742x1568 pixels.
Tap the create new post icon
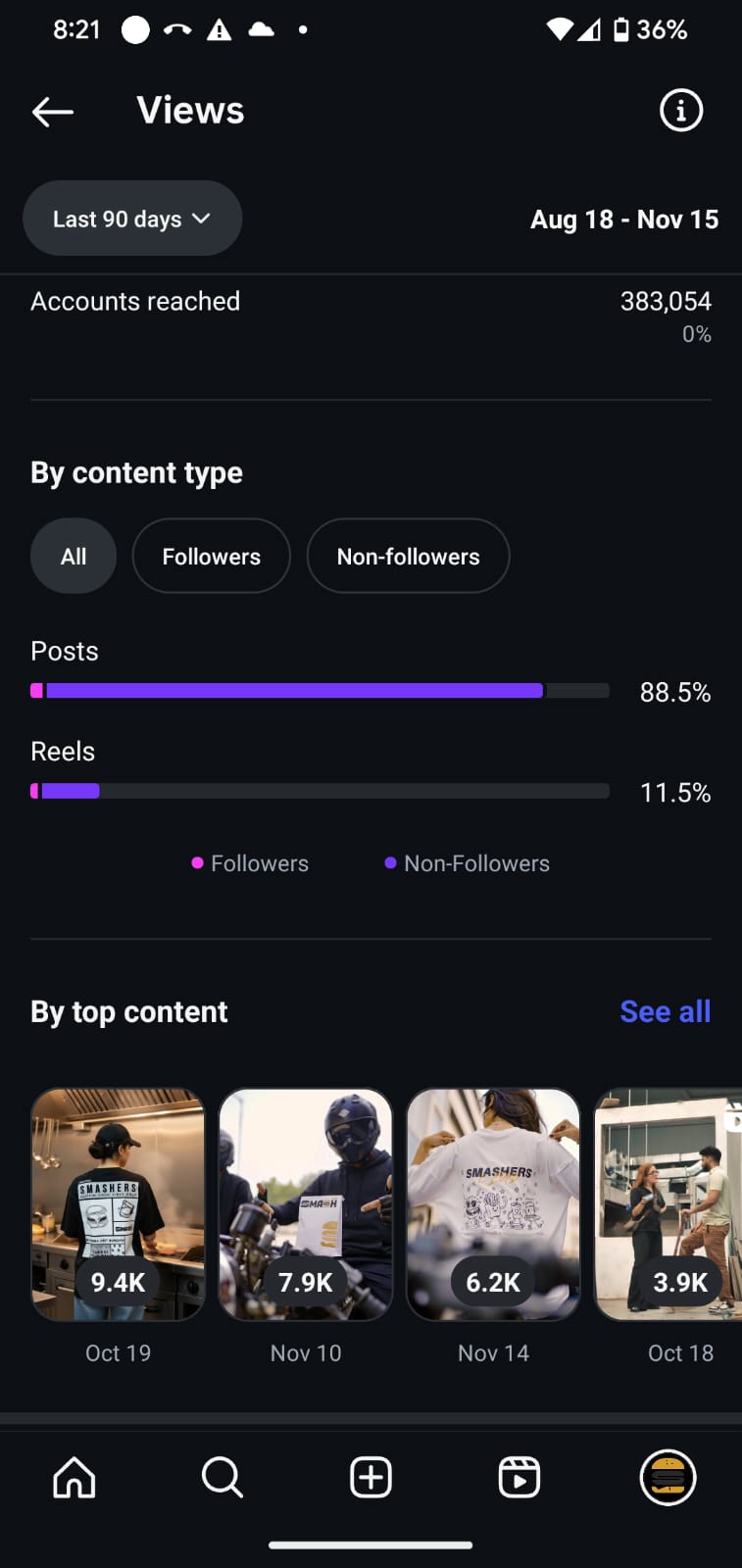coord(371,1477)
